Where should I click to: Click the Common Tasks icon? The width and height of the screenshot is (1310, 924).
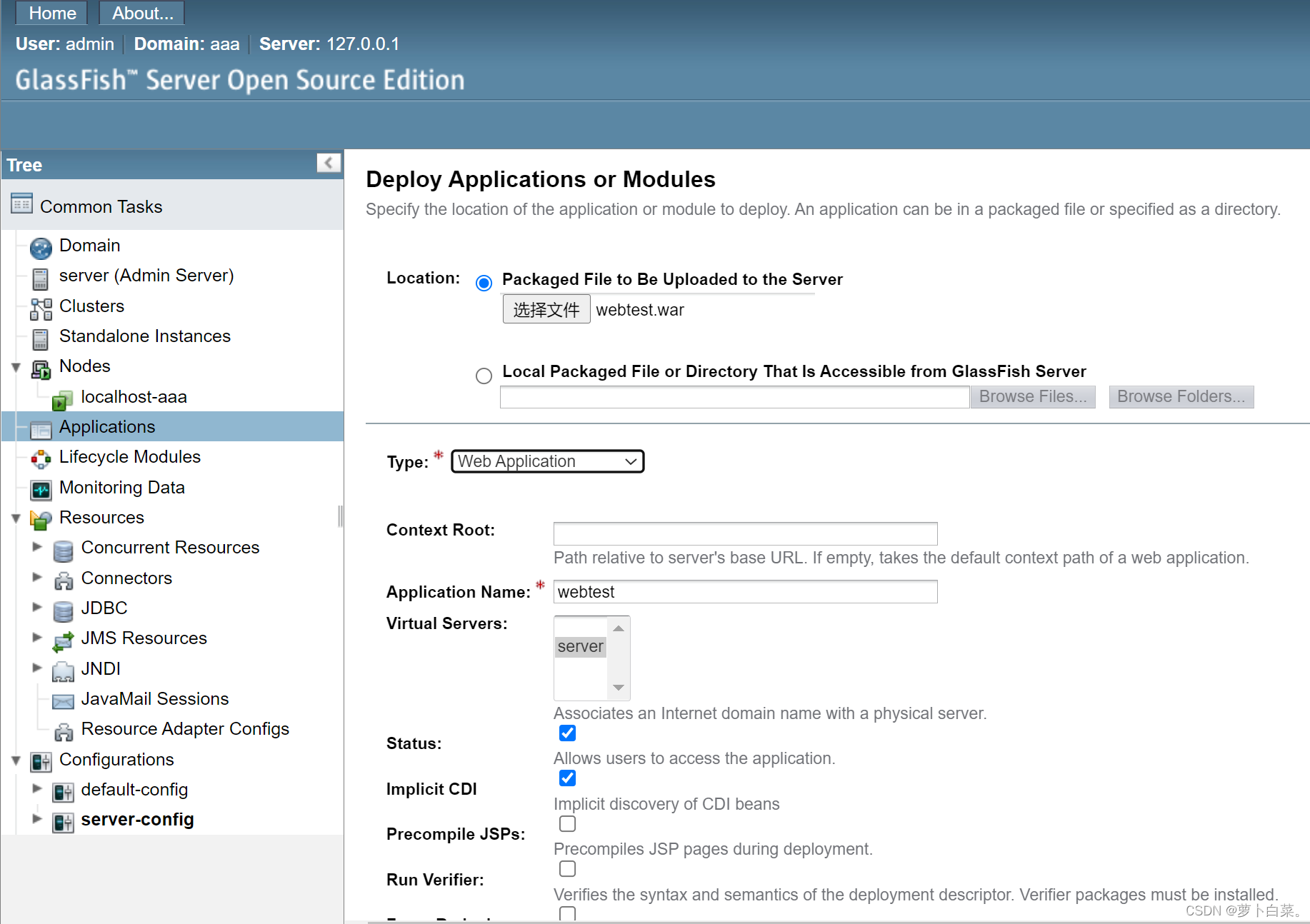click(x=21, y=204)
